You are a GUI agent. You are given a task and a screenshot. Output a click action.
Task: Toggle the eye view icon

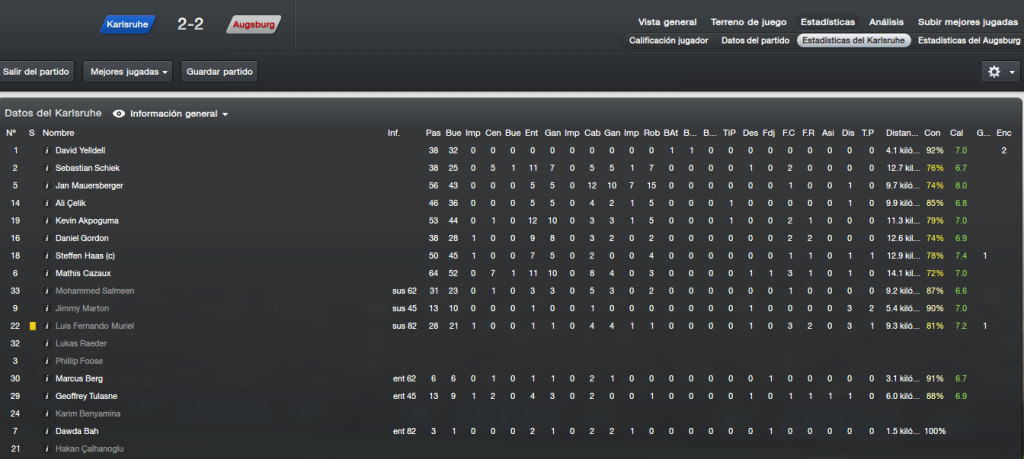[119, 114]
